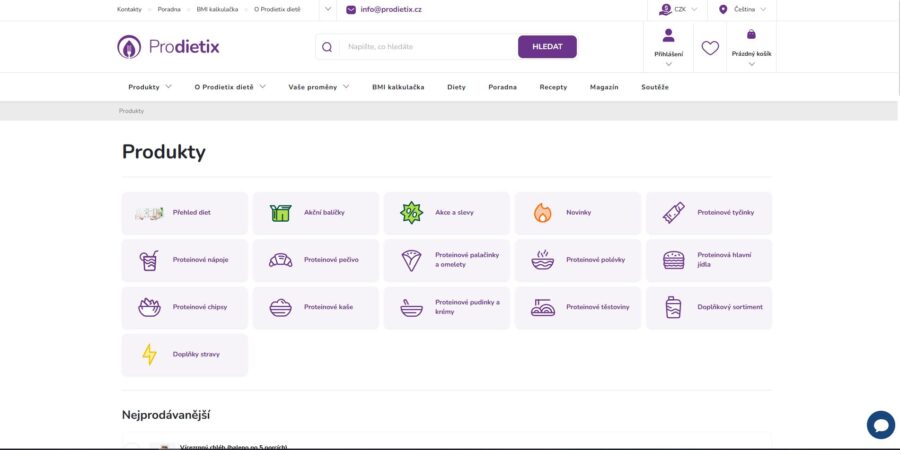Viewport: 900px width, 450px height.
Task: Click the Akce a slevy label
Action: [455, 212]
